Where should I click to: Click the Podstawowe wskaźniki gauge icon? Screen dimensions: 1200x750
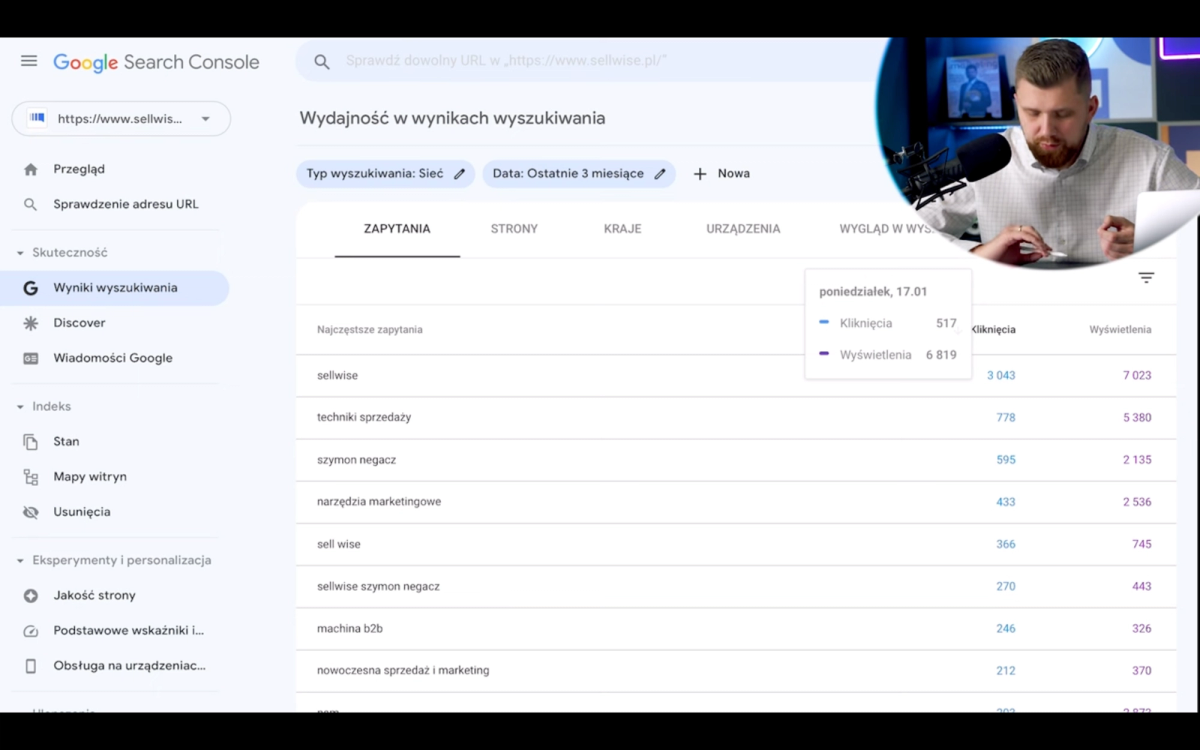[31, 631]
